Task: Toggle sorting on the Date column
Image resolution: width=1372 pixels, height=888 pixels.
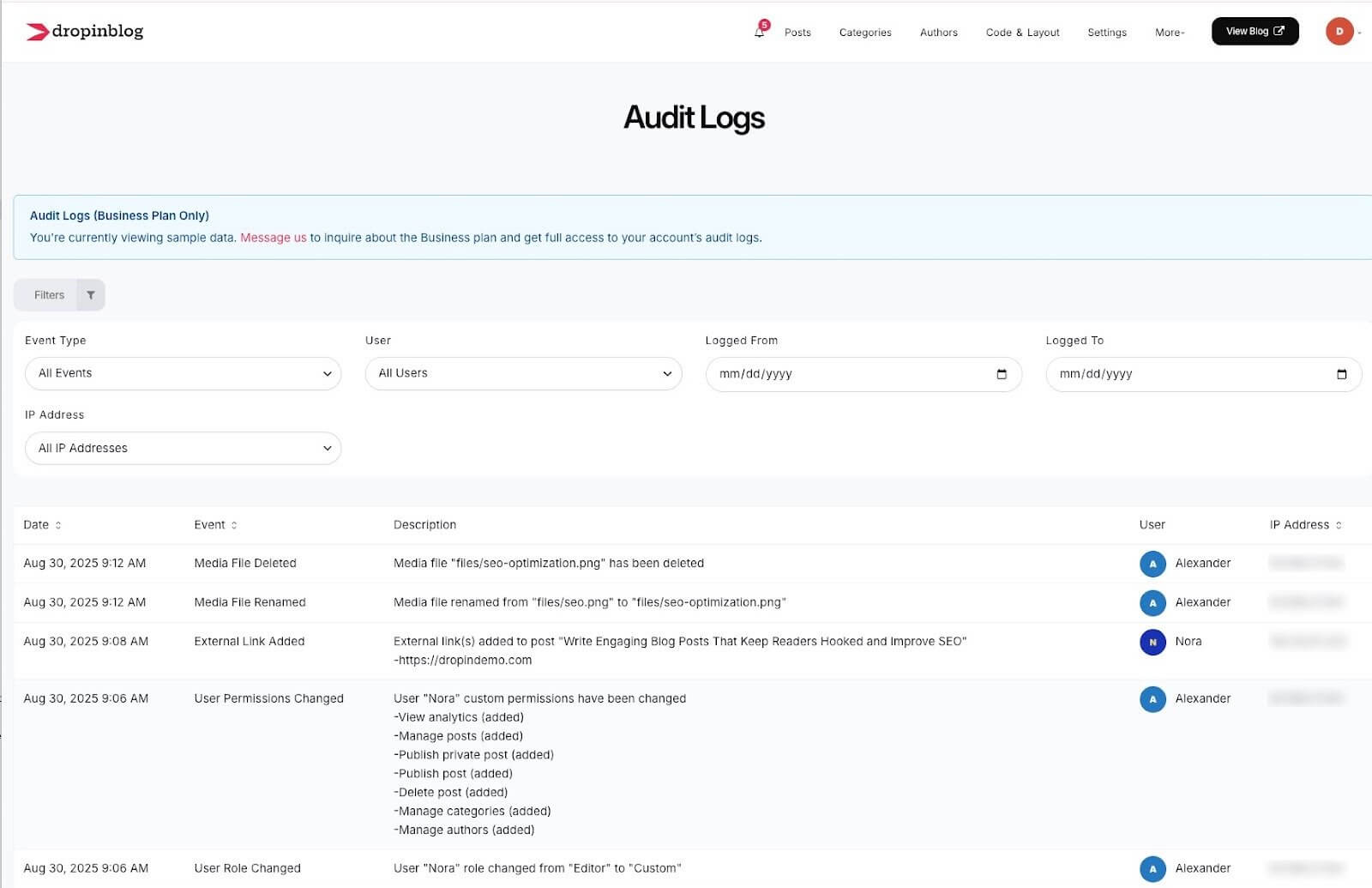Action: point(59,525)
